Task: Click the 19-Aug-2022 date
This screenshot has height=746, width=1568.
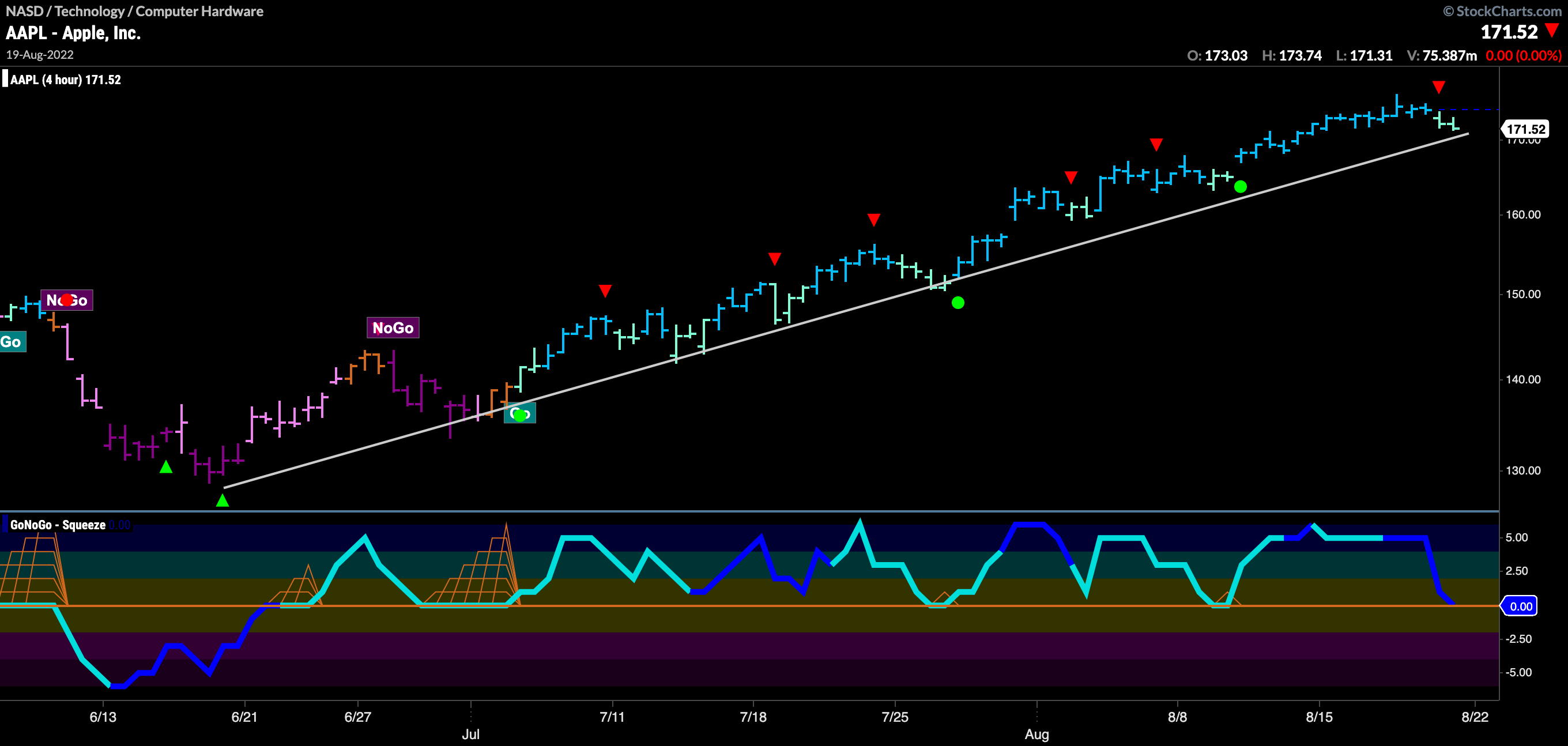Action: 40,55
